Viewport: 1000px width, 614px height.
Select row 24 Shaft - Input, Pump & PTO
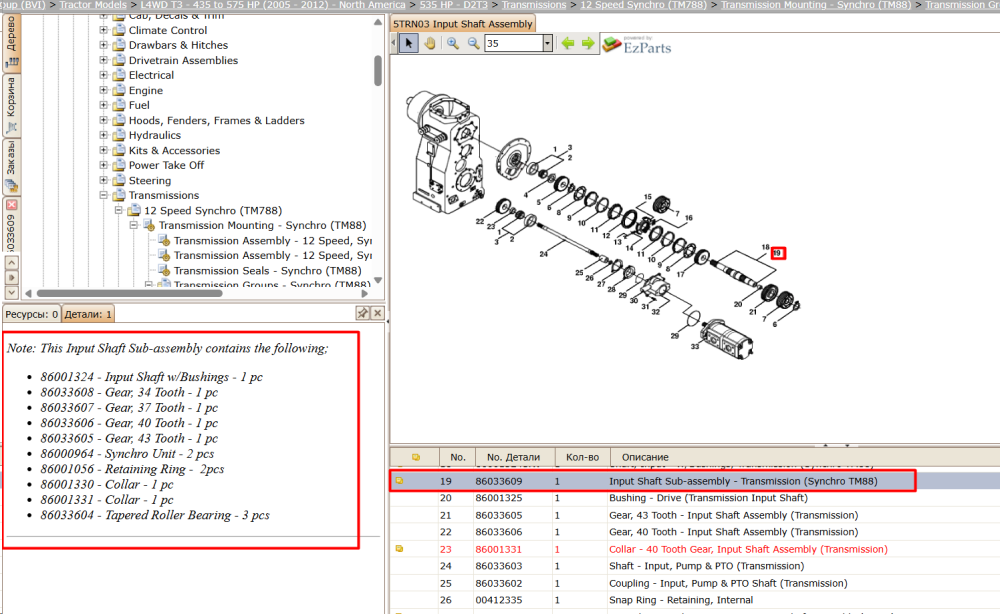coord(695,566)
